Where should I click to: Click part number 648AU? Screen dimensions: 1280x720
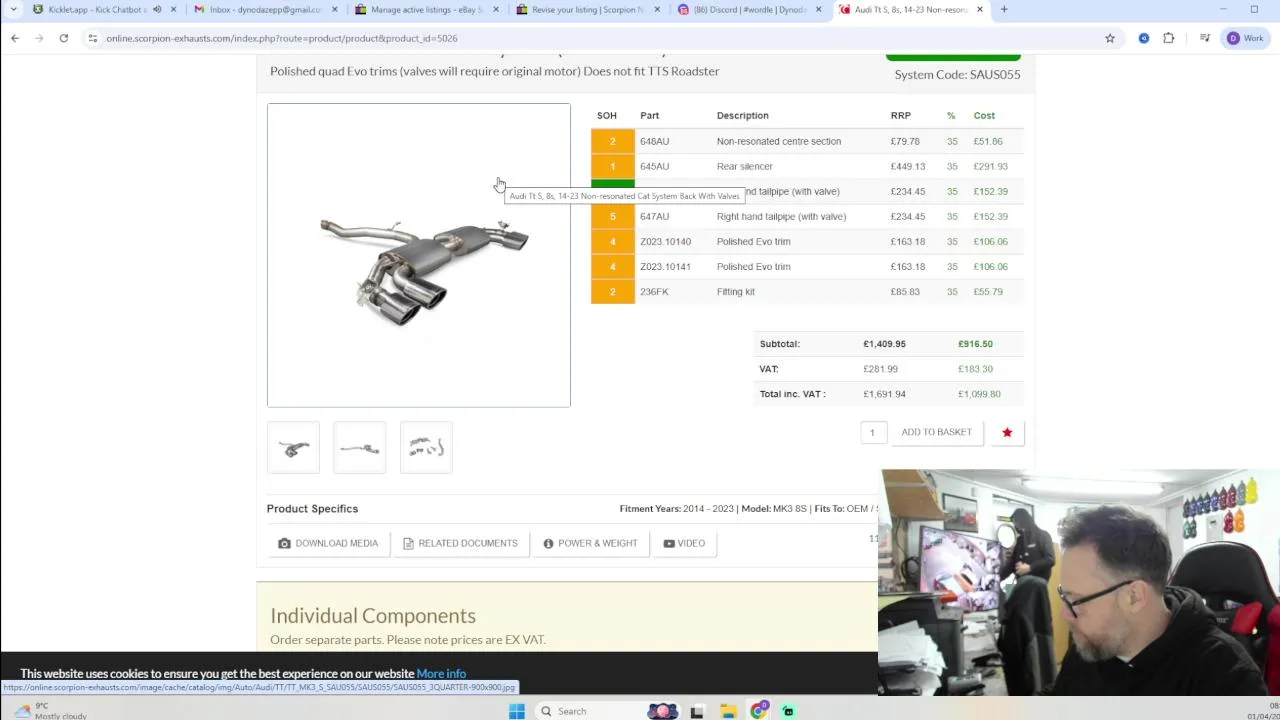tap(654, 141)
